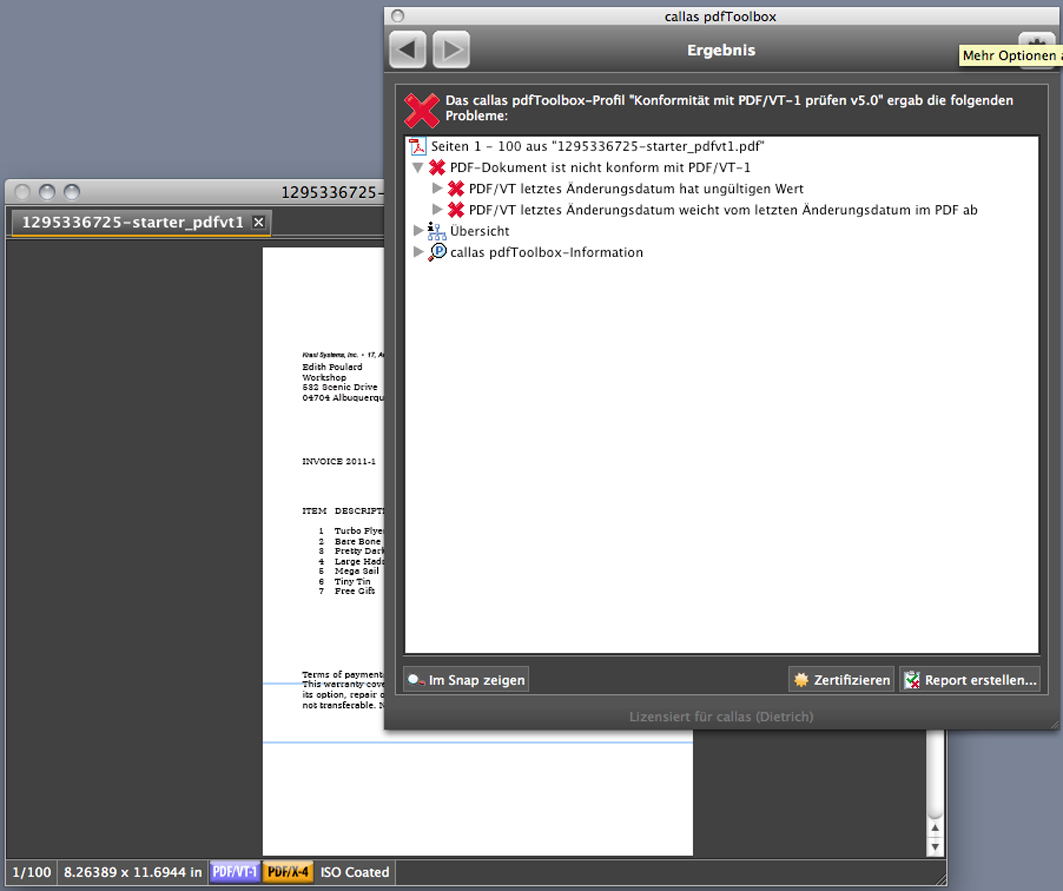
Task: Click the Übersicht hierarchy icon
Action: point(437,231)
